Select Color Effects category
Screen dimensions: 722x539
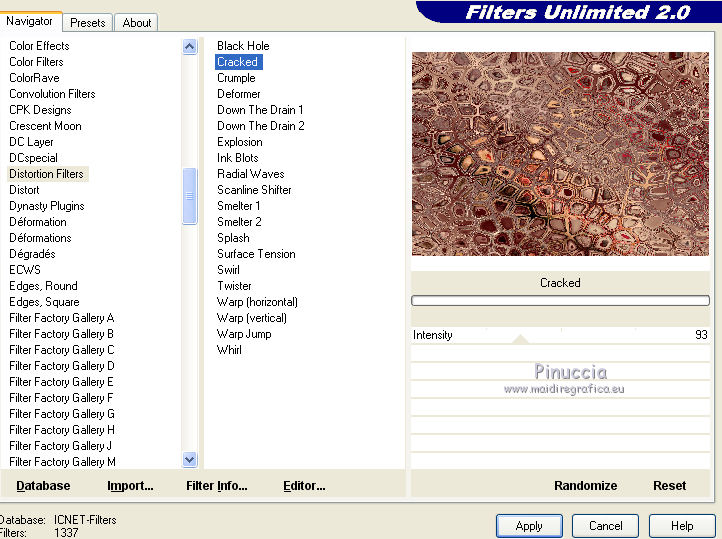point(39,46)
